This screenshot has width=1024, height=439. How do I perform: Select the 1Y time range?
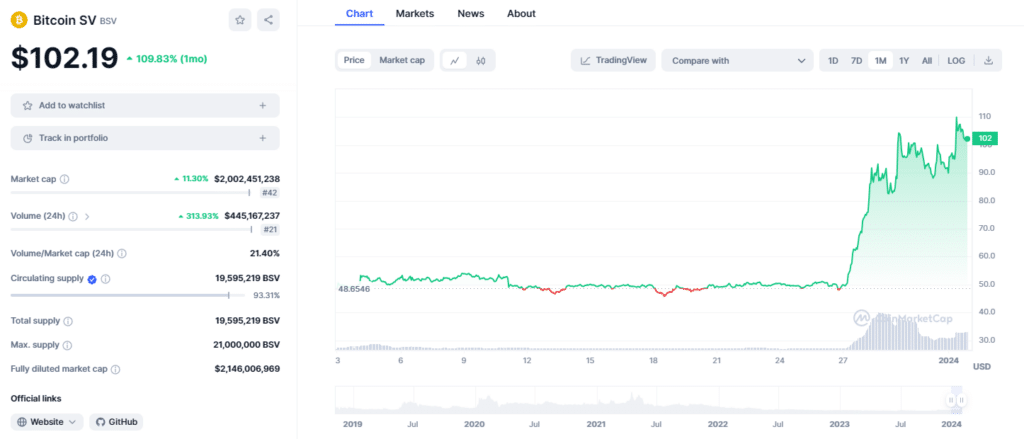pyautogui.click(x=904, y=61)
